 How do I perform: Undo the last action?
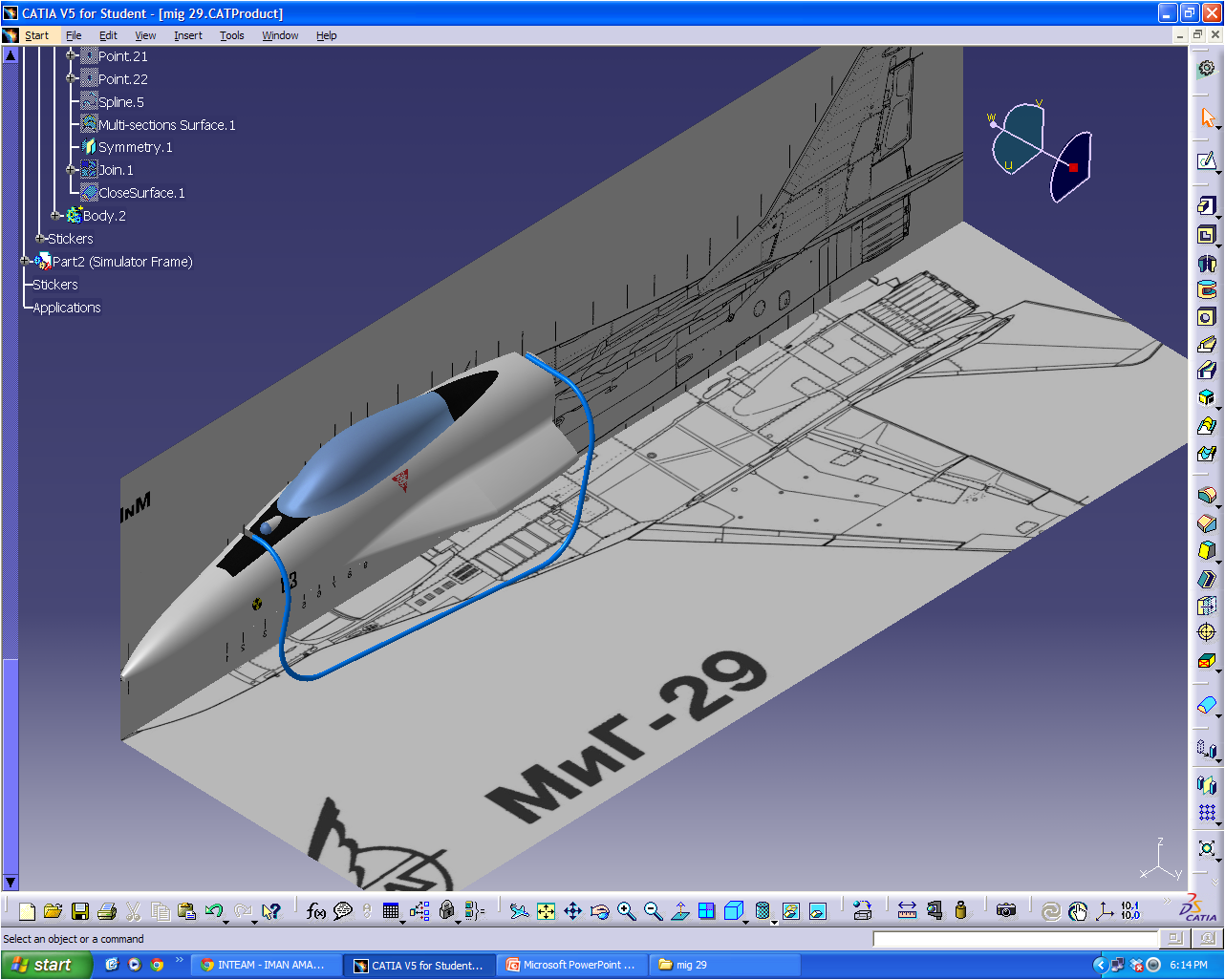(x=213, y=911)
